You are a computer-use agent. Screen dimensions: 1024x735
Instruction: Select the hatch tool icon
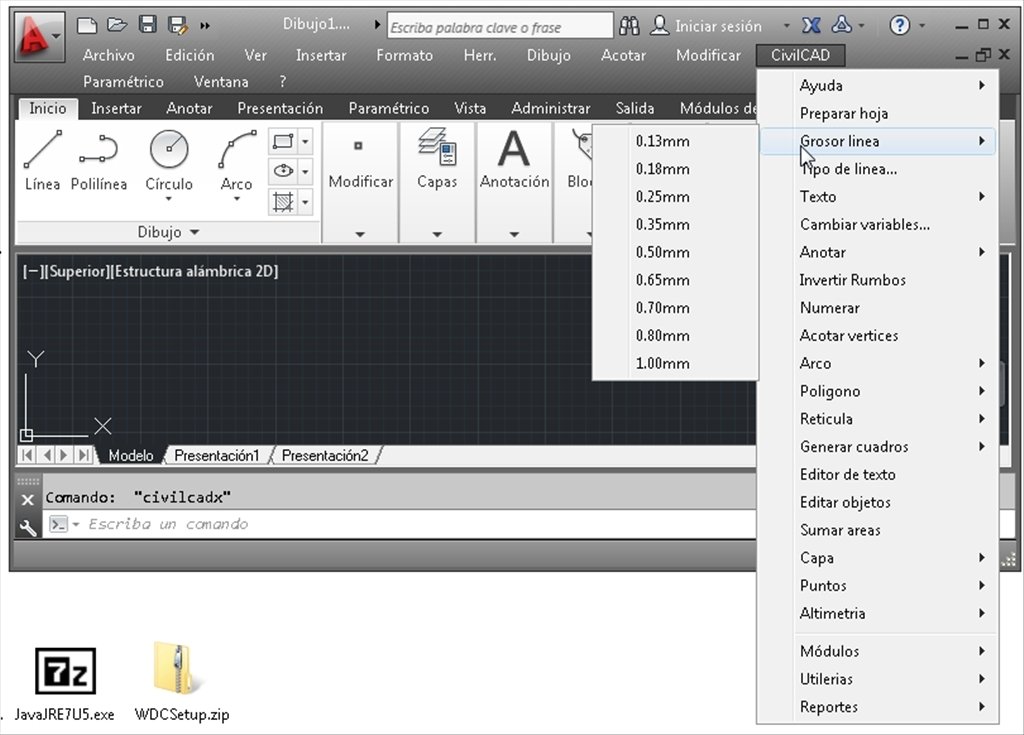(283, 202)
